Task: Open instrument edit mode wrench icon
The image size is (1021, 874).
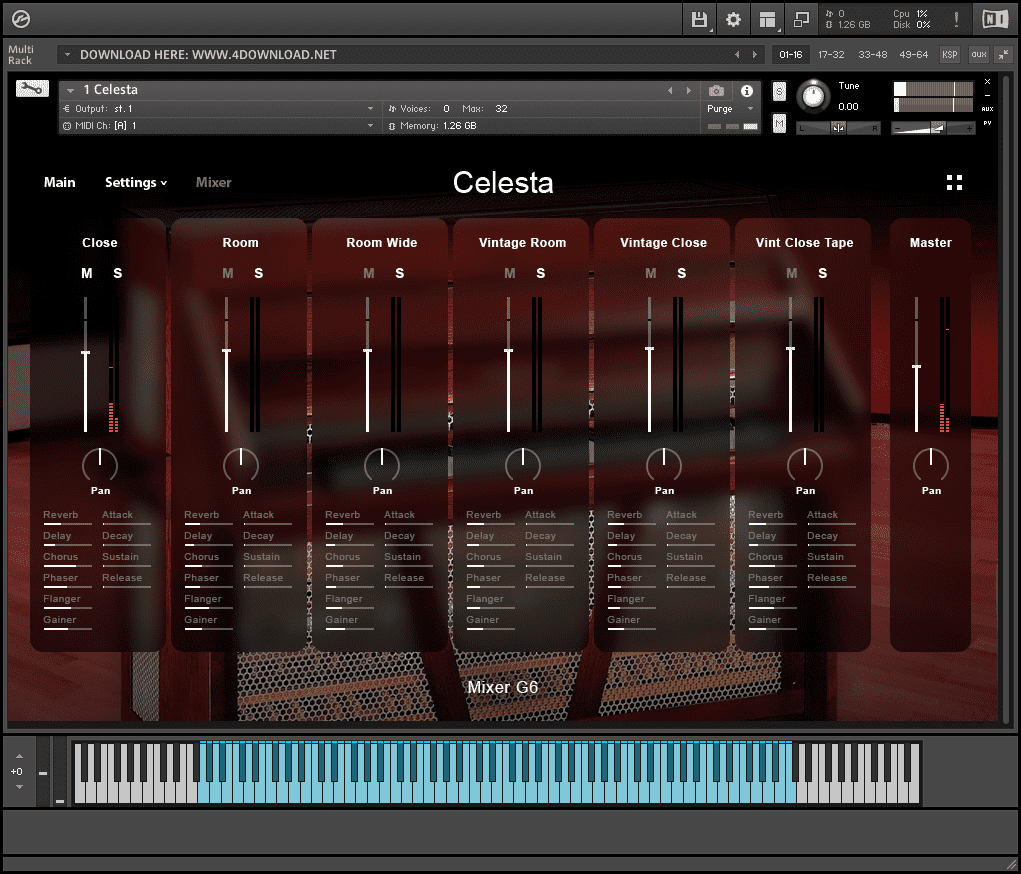Action: 32,89
